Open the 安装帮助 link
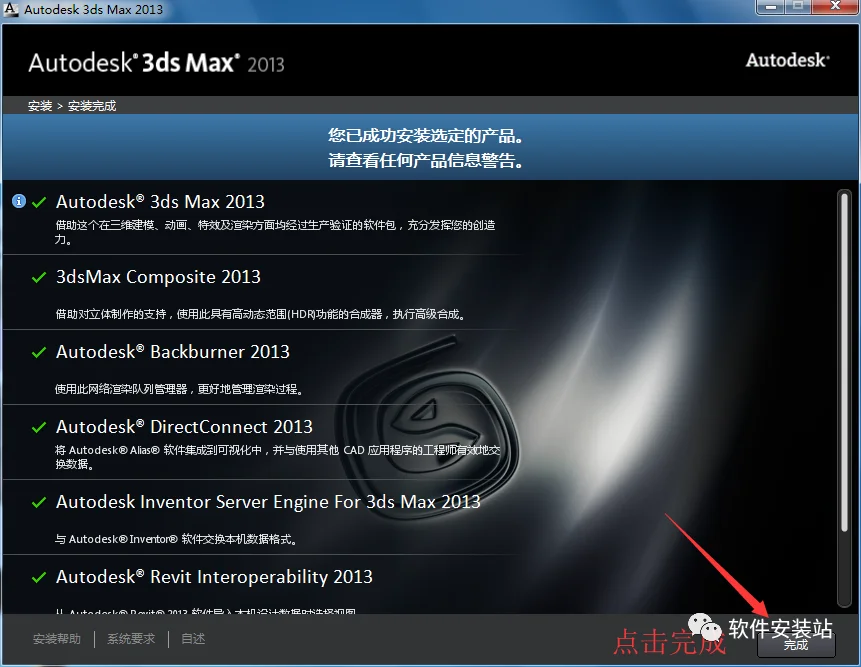Screen dimensions: 861x667 57,639
